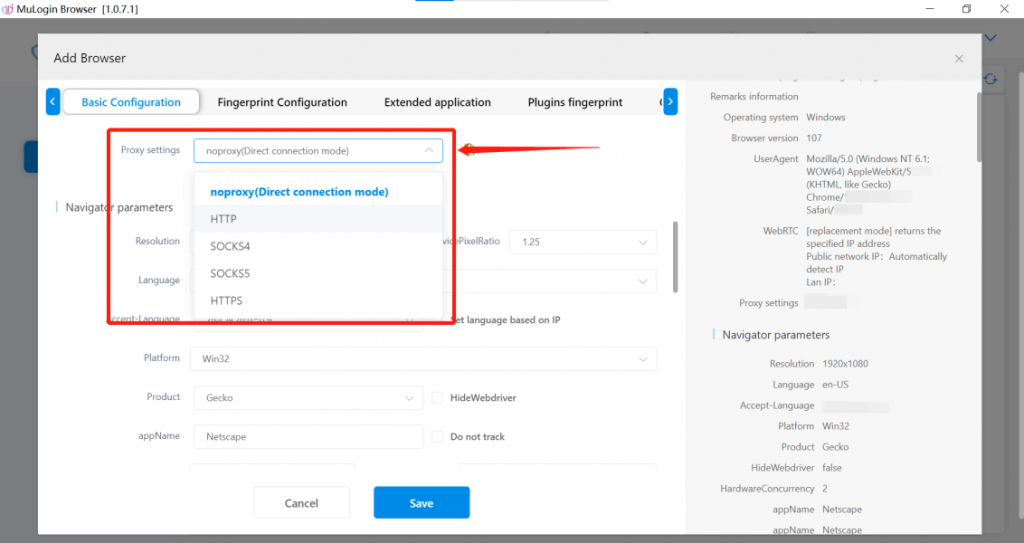The image size is (1024, 543).
Task: Click the refresh icon behind the dialog
Action: 990,79
